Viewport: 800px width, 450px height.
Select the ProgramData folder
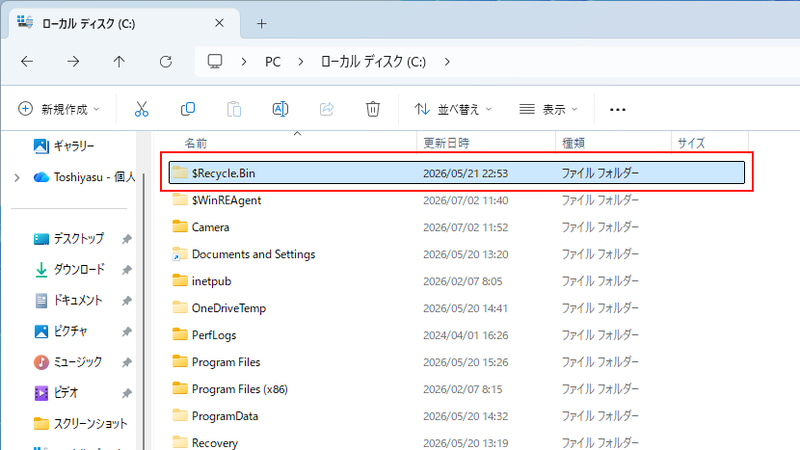point(457,416)
